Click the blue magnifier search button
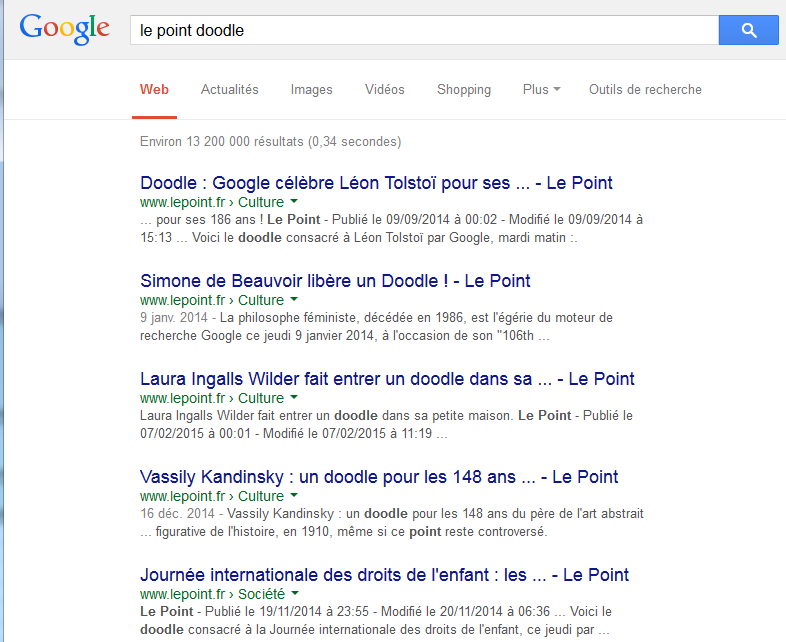The height and width of the screenshot is (642, 786). [748, 30]
